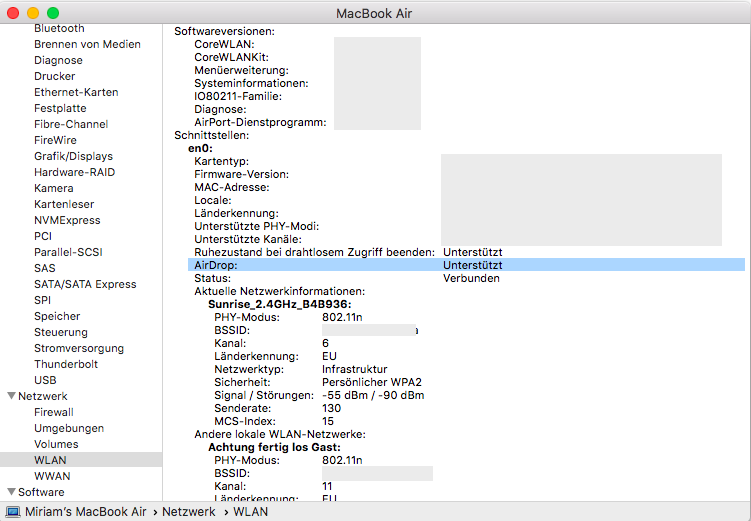Click the Netzwerk category label in sidebar
The height and width of the screenshot is (521, 751).
point(43,396)
